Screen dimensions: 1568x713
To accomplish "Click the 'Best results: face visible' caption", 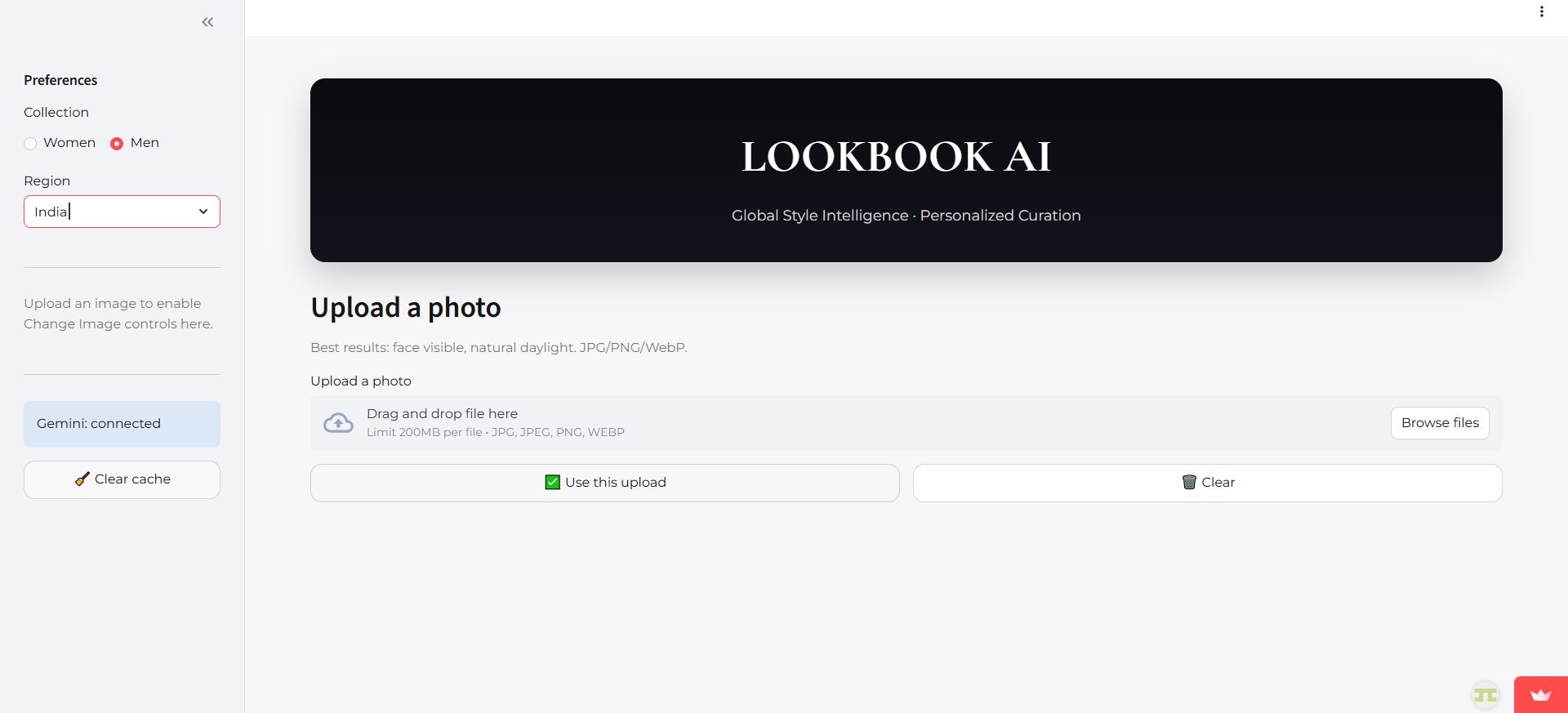I will [498, 347].
